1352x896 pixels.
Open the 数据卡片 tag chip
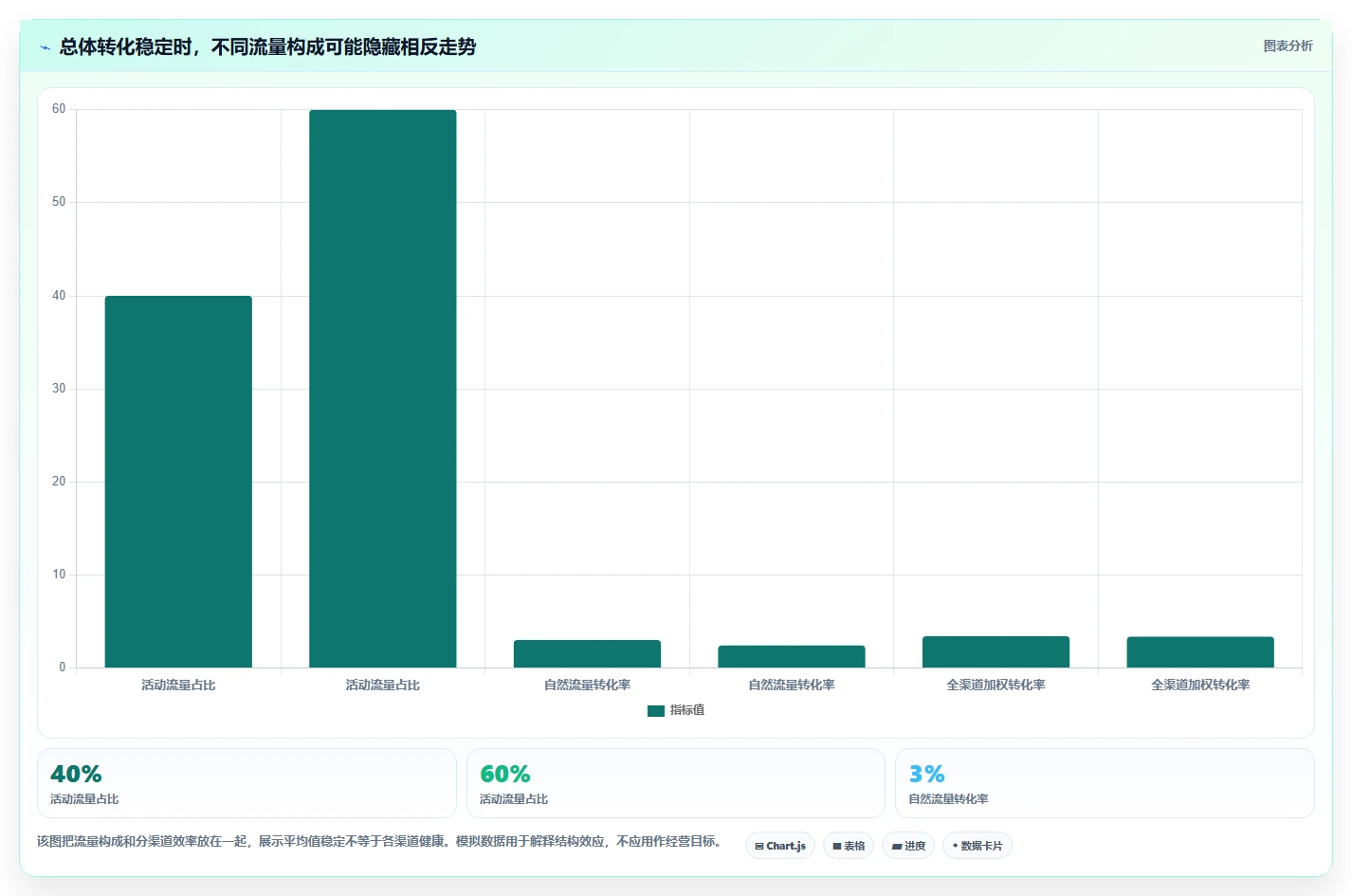pyautogui.click(x=977, y=846)
